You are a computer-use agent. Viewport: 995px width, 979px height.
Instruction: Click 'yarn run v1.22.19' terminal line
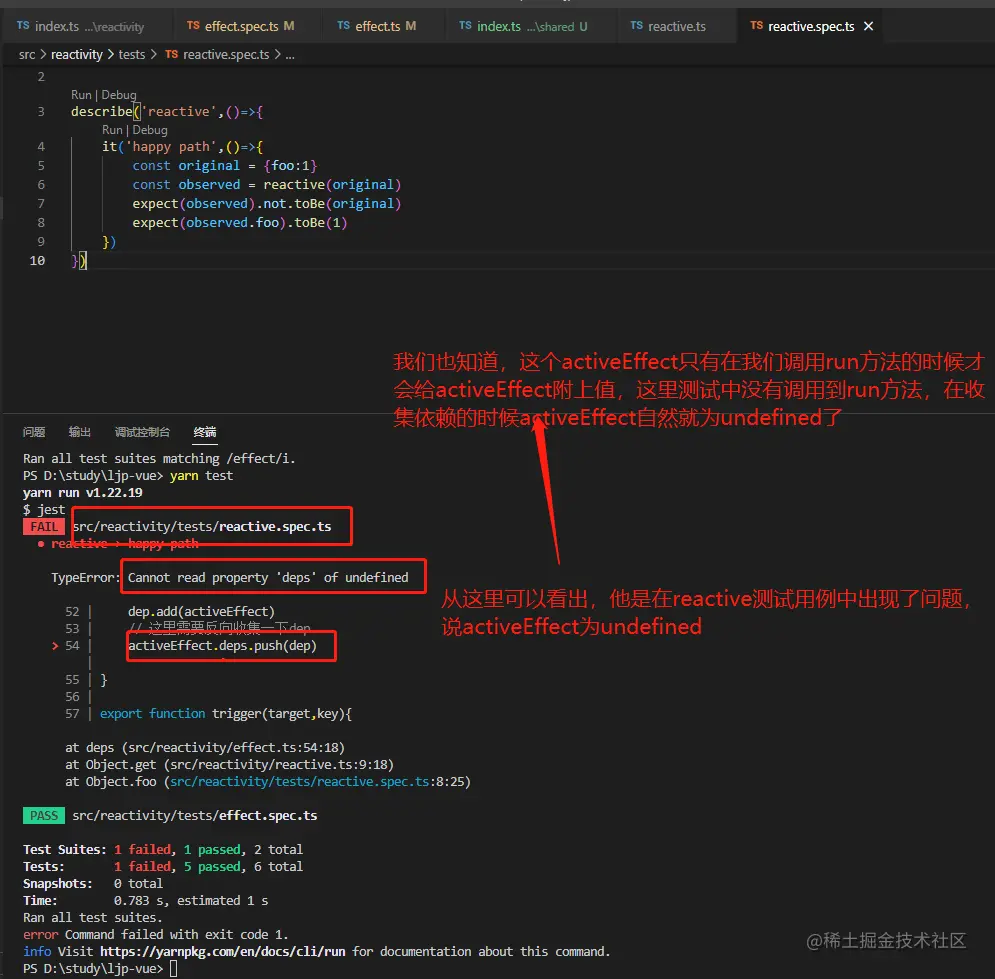click(82, 493)
